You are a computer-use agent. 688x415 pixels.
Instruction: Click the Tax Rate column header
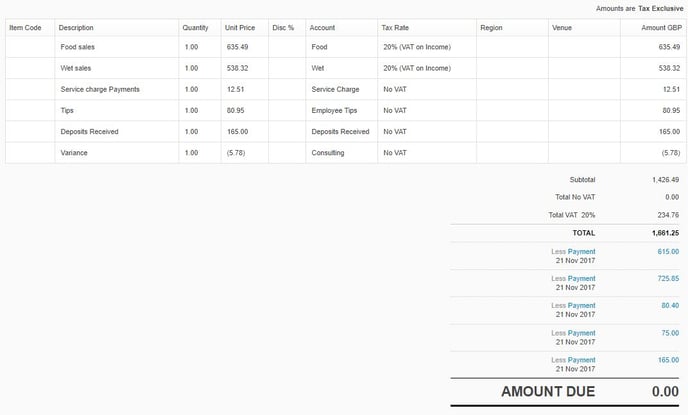[x=395, y=28]
